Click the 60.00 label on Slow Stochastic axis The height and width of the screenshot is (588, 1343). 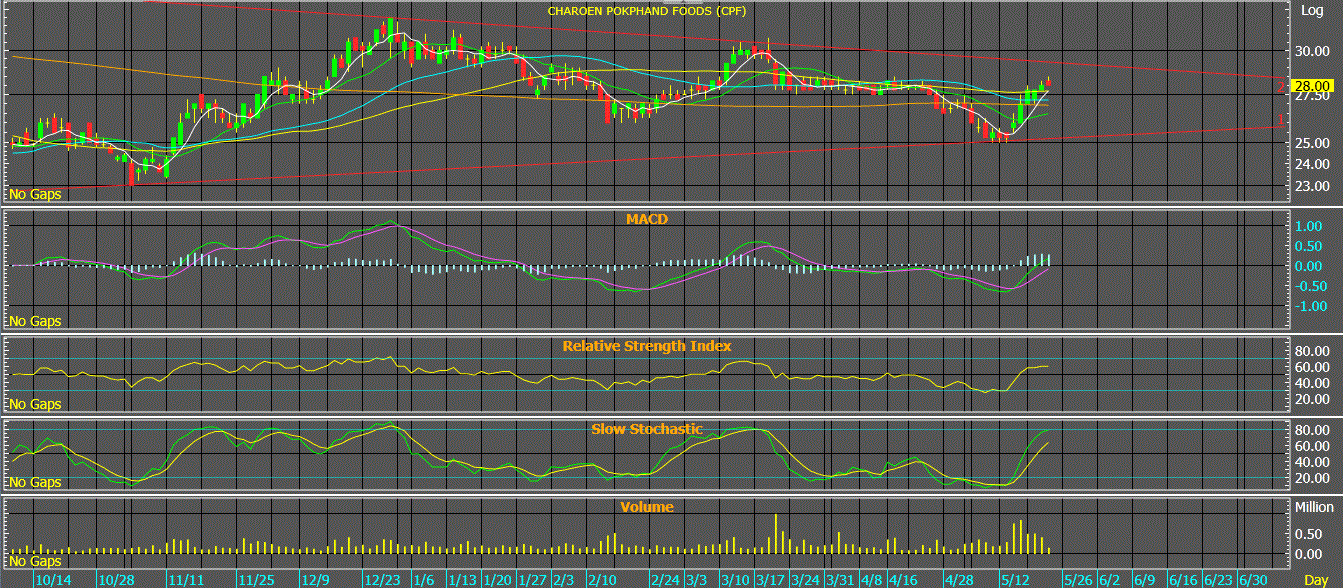coord(1311,446)
